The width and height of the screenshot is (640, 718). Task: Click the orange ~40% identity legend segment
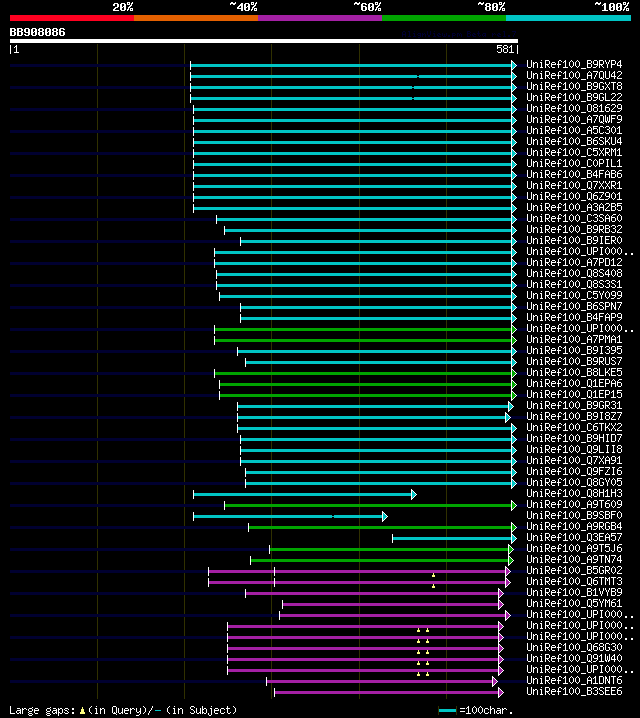tap(196, 18)
